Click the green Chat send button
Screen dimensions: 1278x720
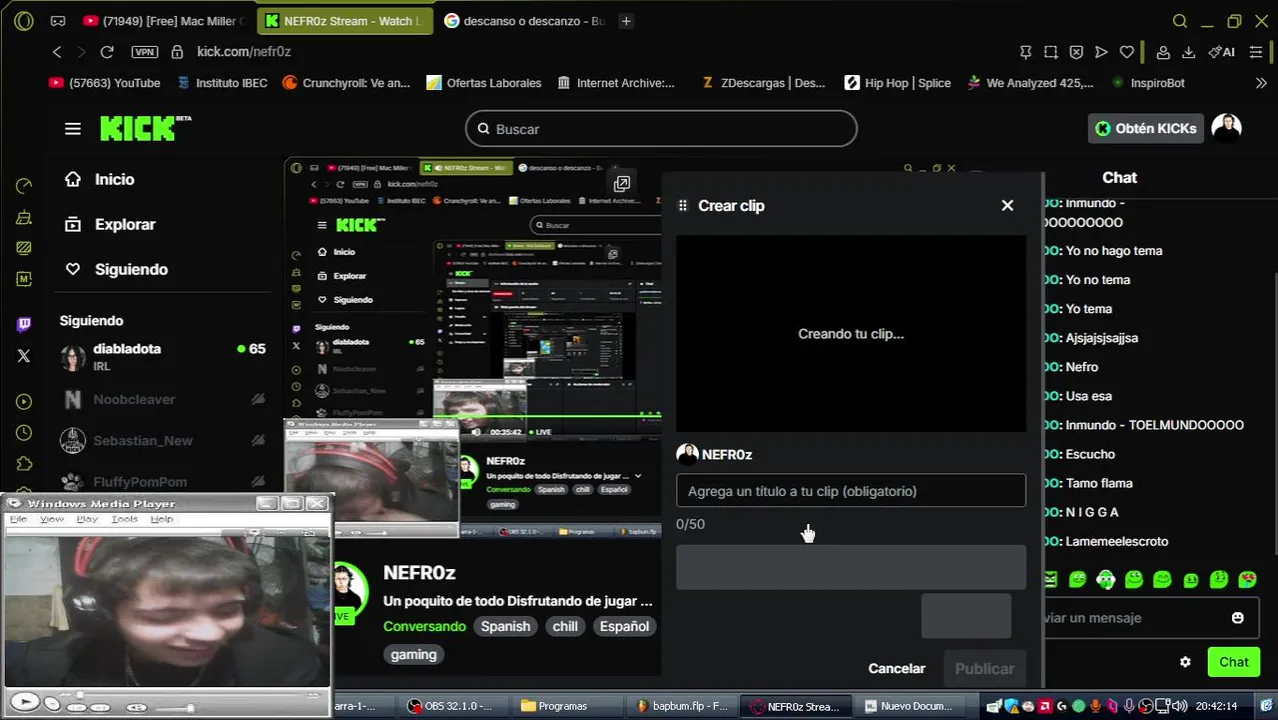(x=1233, y=662)
